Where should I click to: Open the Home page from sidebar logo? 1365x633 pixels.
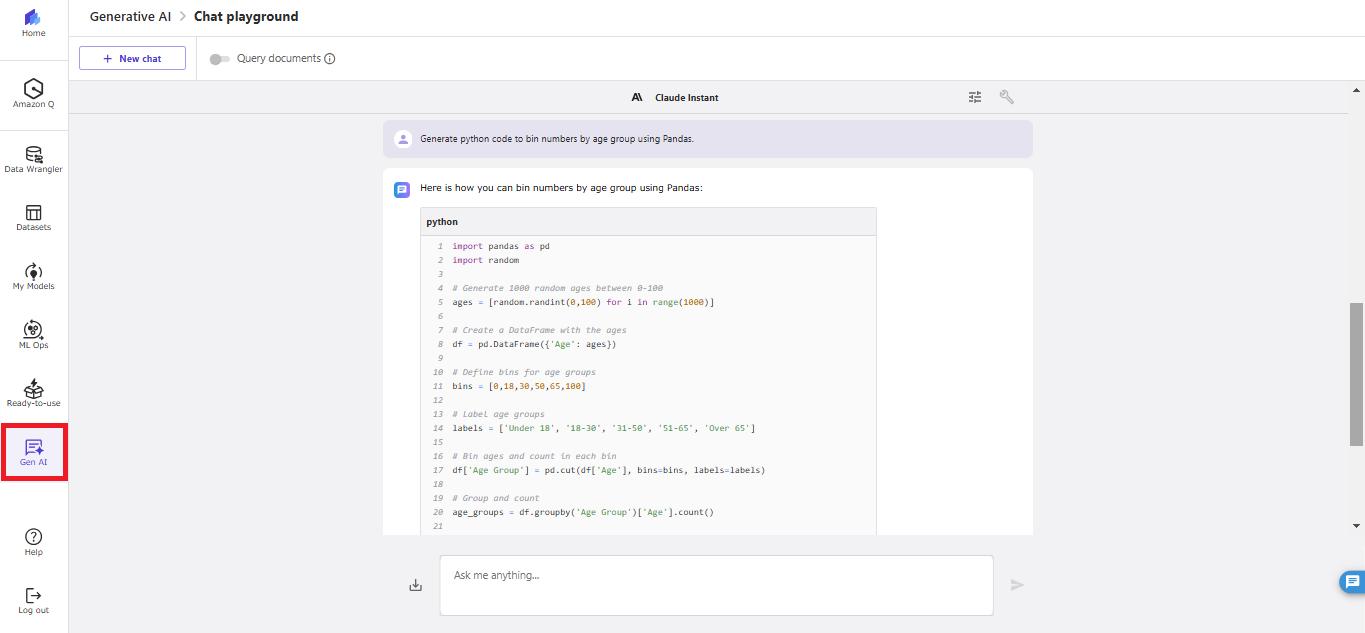(x=34, y=23)
